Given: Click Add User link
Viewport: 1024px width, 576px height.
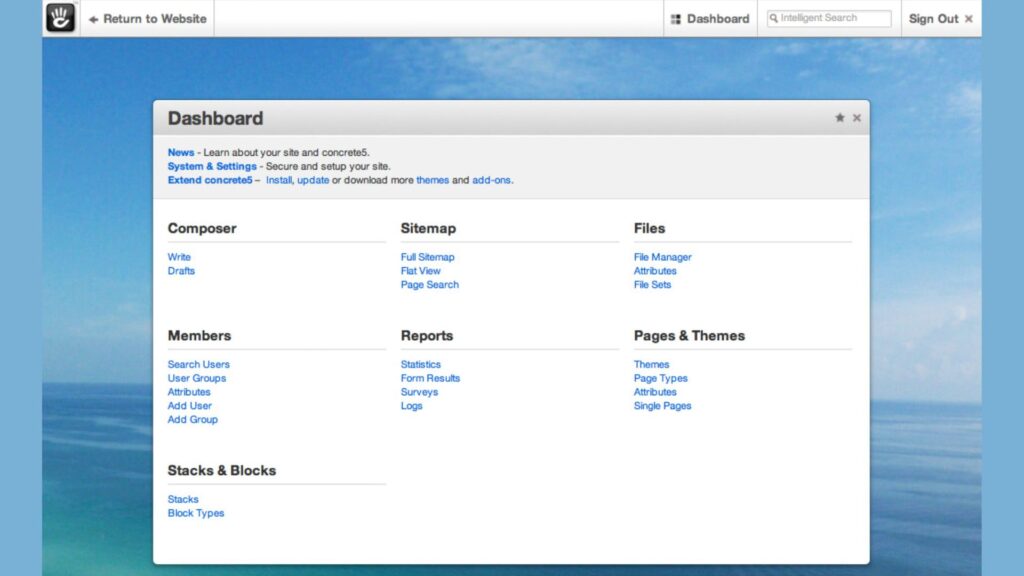Looking at the screenshot, I should point(189,405).
